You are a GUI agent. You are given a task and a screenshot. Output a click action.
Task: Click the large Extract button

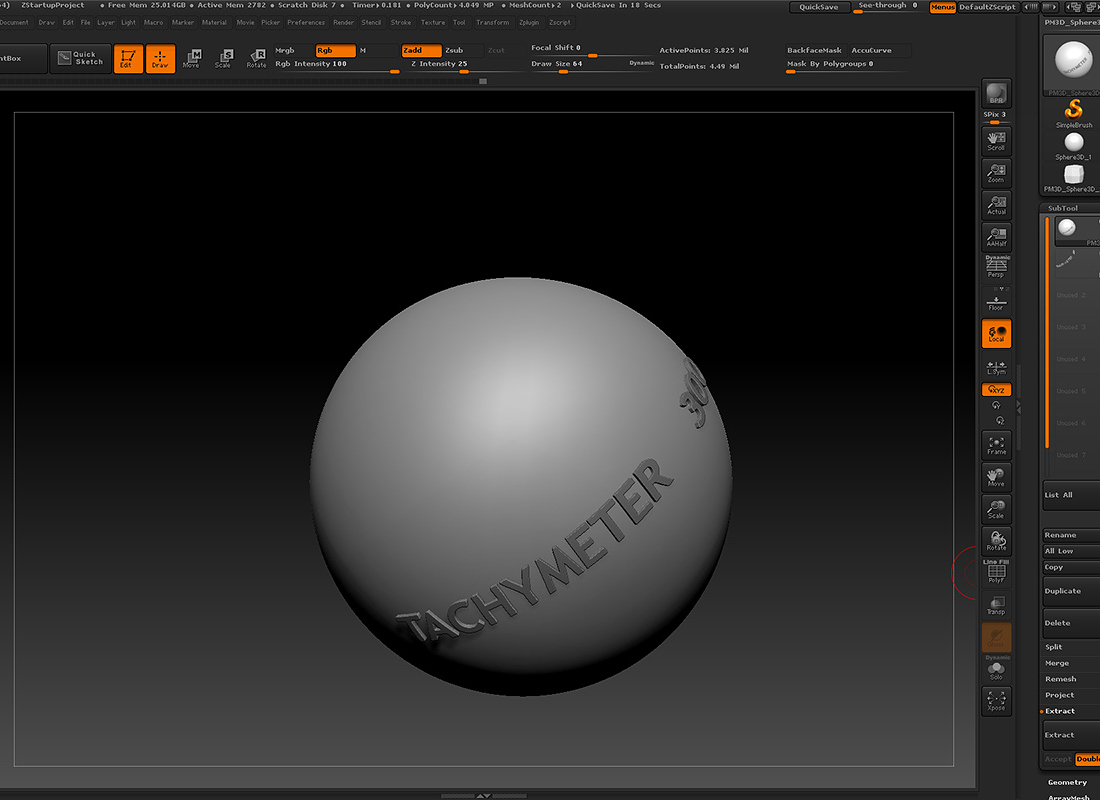click(1071, 735)
